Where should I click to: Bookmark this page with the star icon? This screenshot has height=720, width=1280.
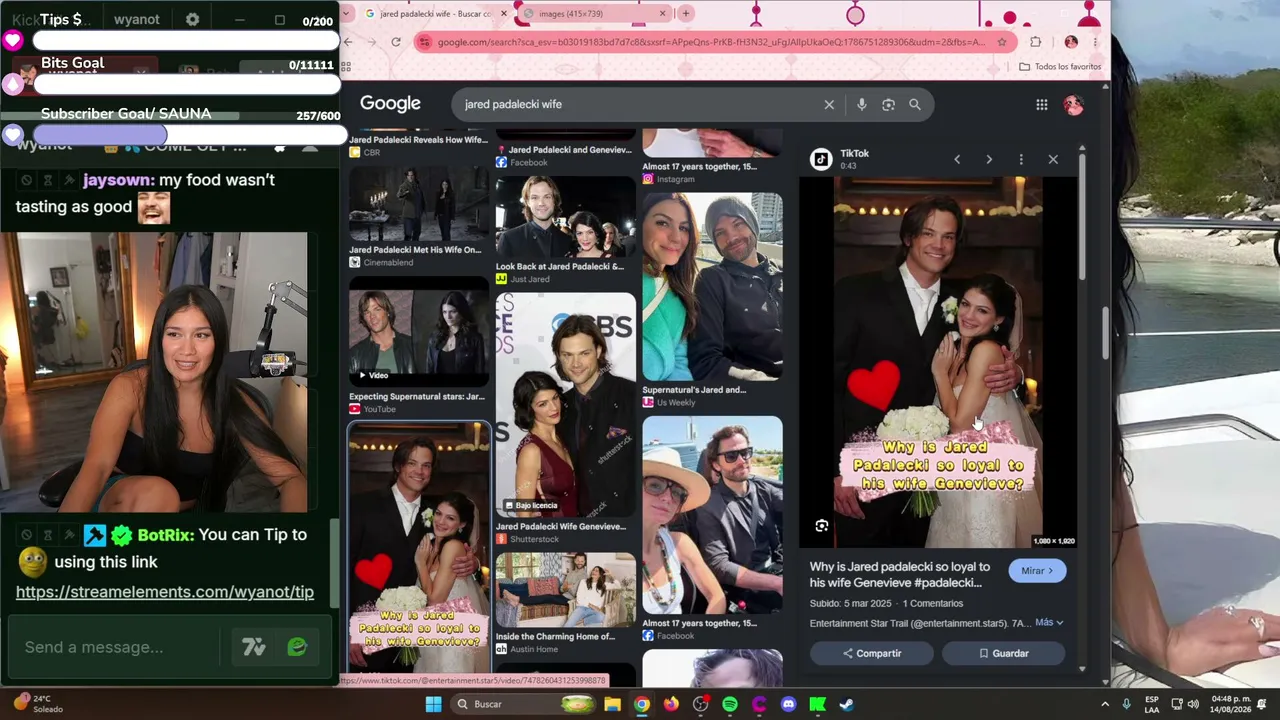click(1002, 42)
